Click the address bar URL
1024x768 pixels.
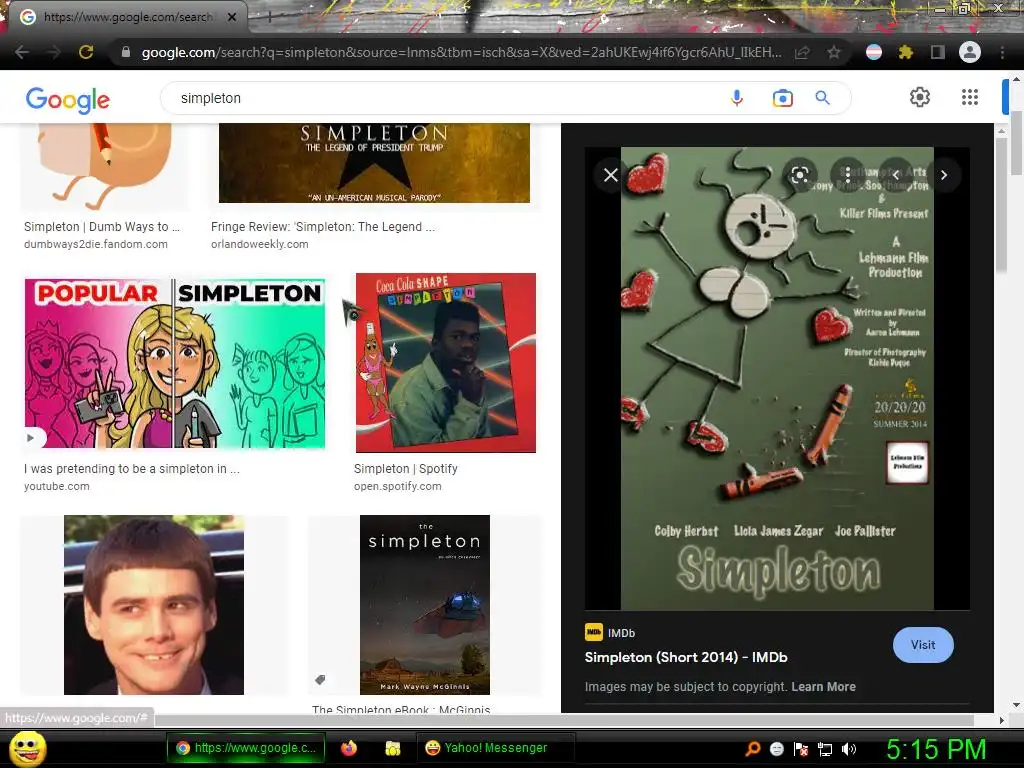click(460, 52)
